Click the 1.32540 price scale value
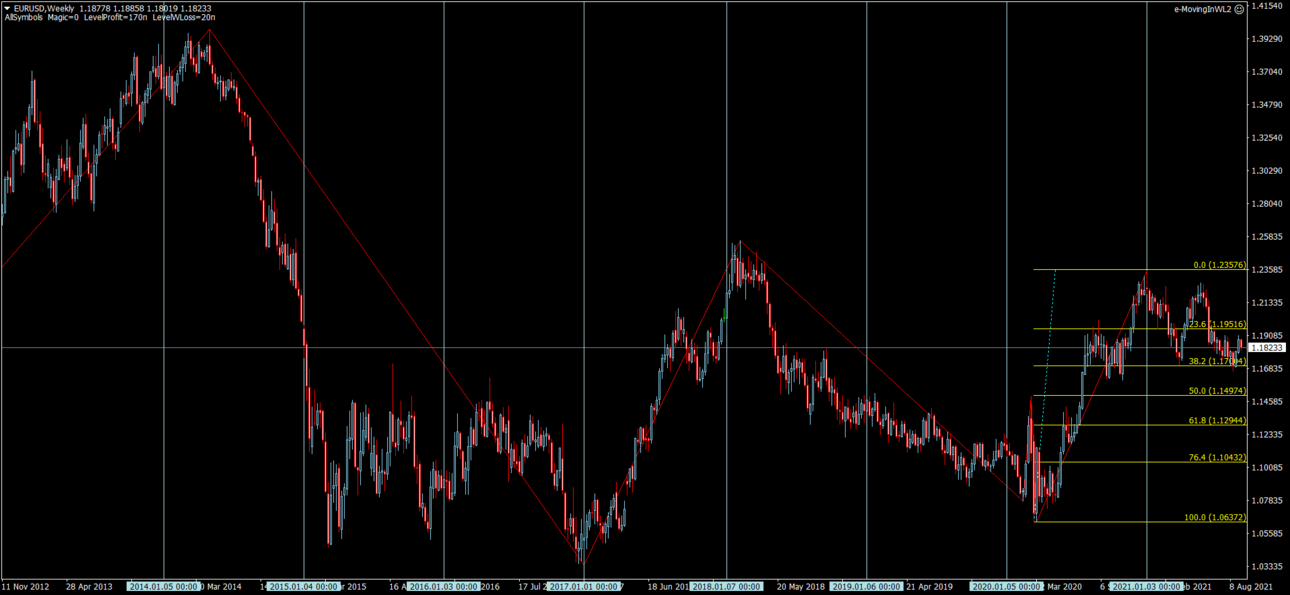Viewport: 1290px width, 595px height. 1267,138
